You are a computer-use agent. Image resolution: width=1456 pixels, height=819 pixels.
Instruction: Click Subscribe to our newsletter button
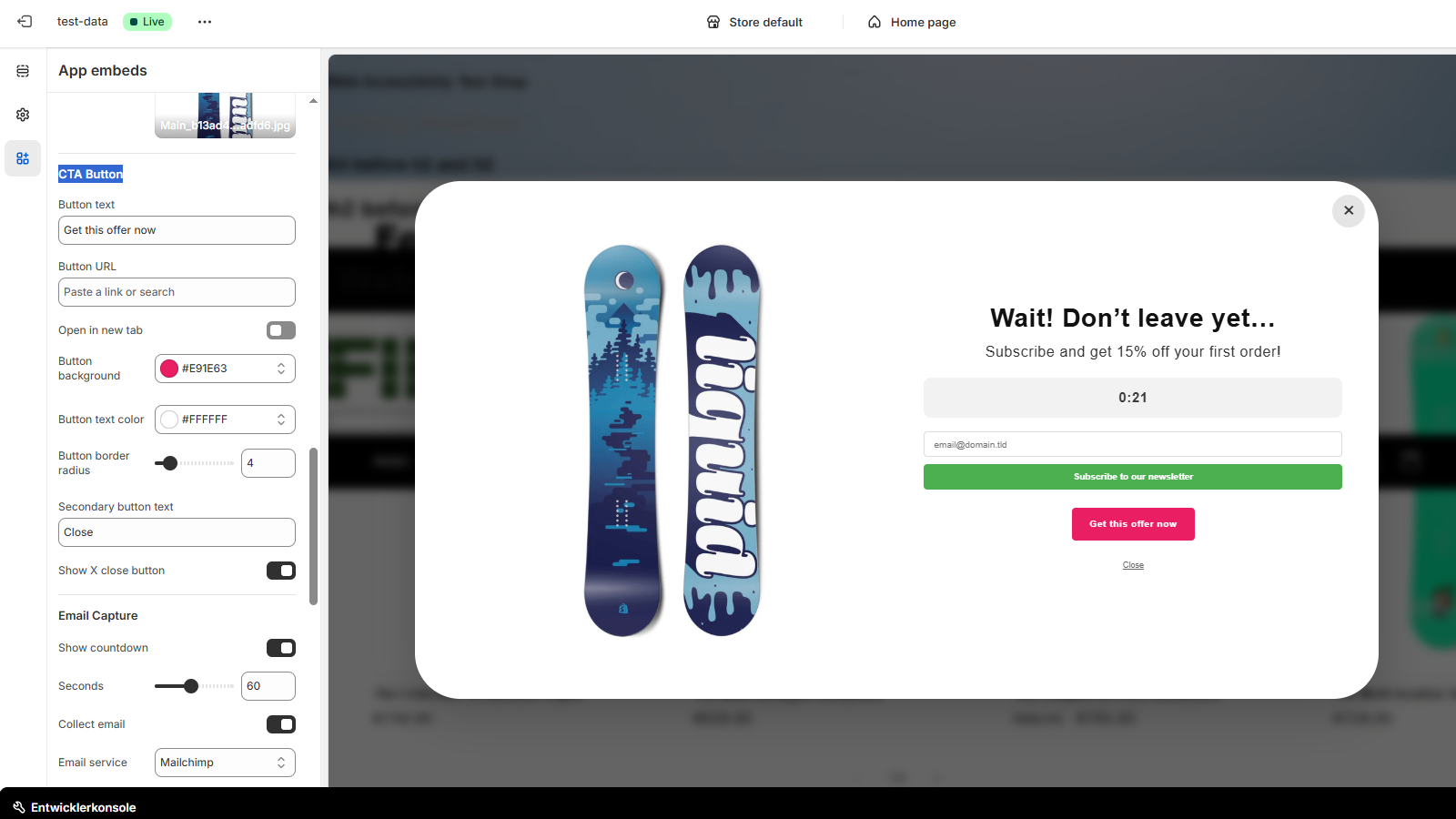tap(1133, 477)
